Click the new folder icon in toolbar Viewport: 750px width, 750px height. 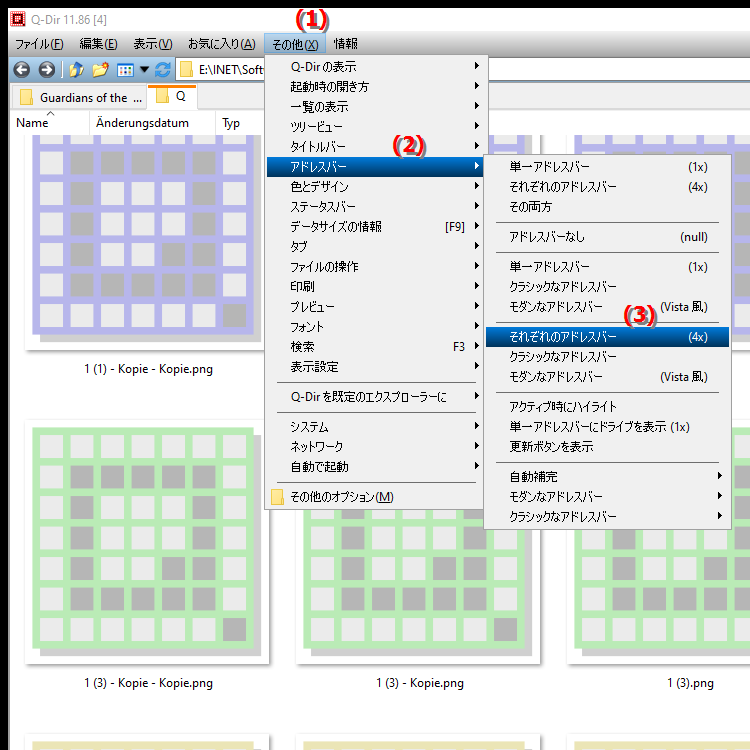click(100, 70)
